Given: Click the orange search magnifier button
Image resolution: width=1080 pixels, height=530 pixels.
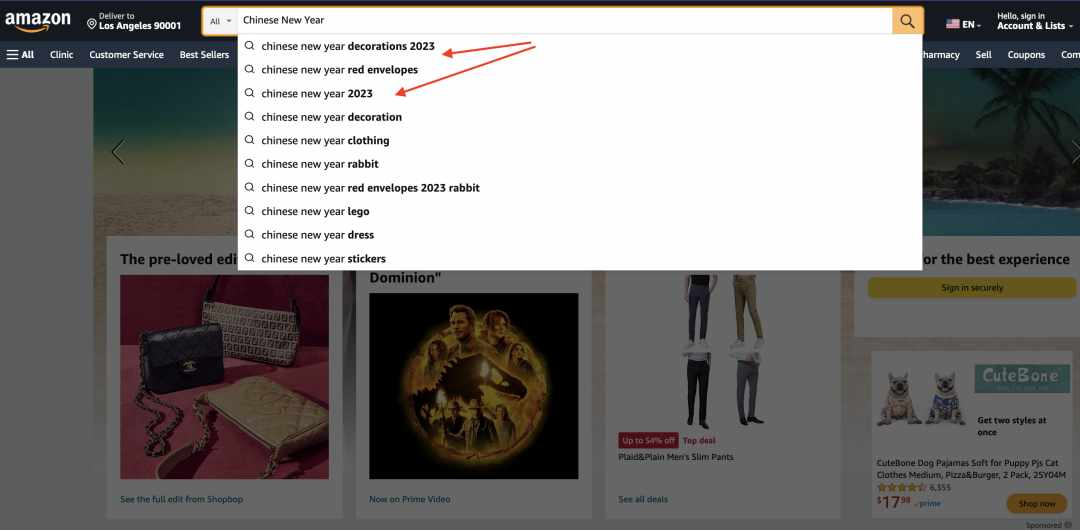Looking at the screenshot, I should (907, 21).
